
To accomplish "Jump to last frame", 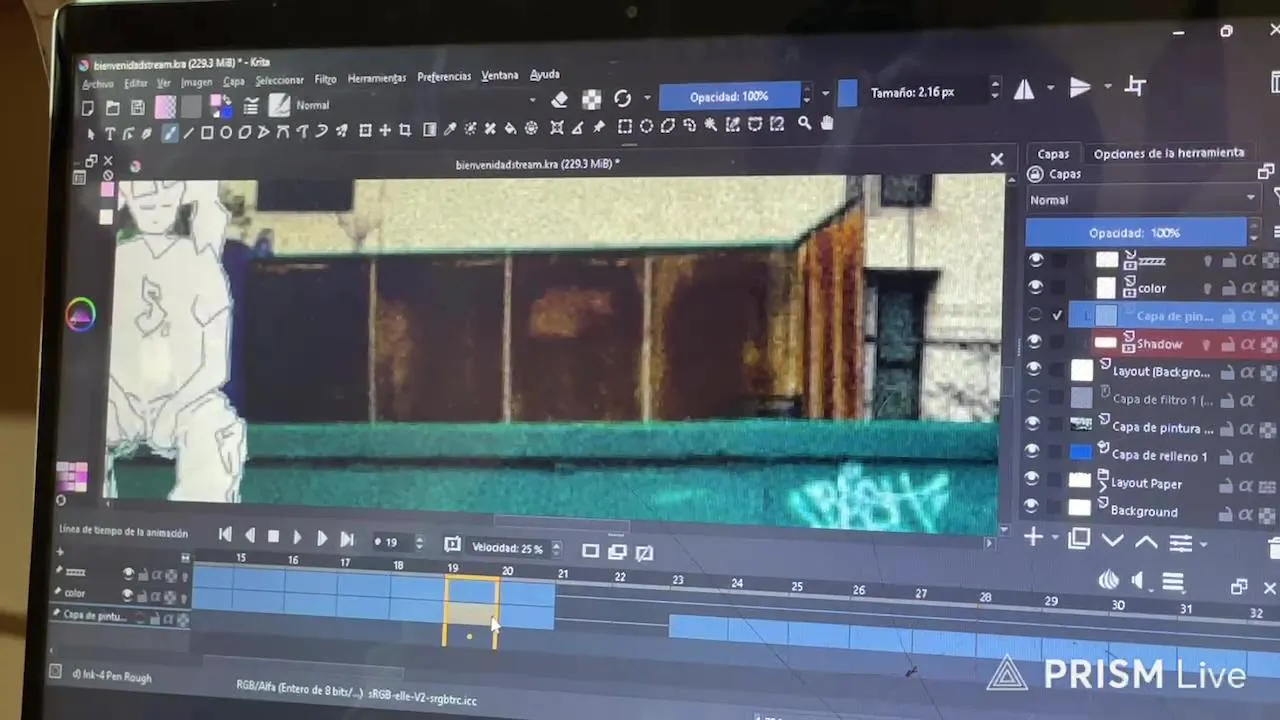I will [x=346, y=539].
